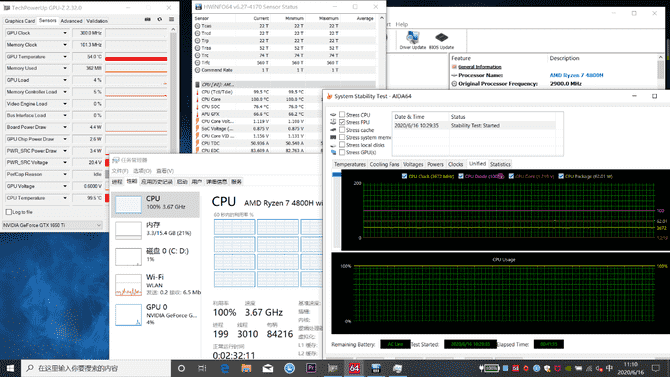Open GPU-Z hamburger menu icon
Screen dimensions: 670x377
171,19
